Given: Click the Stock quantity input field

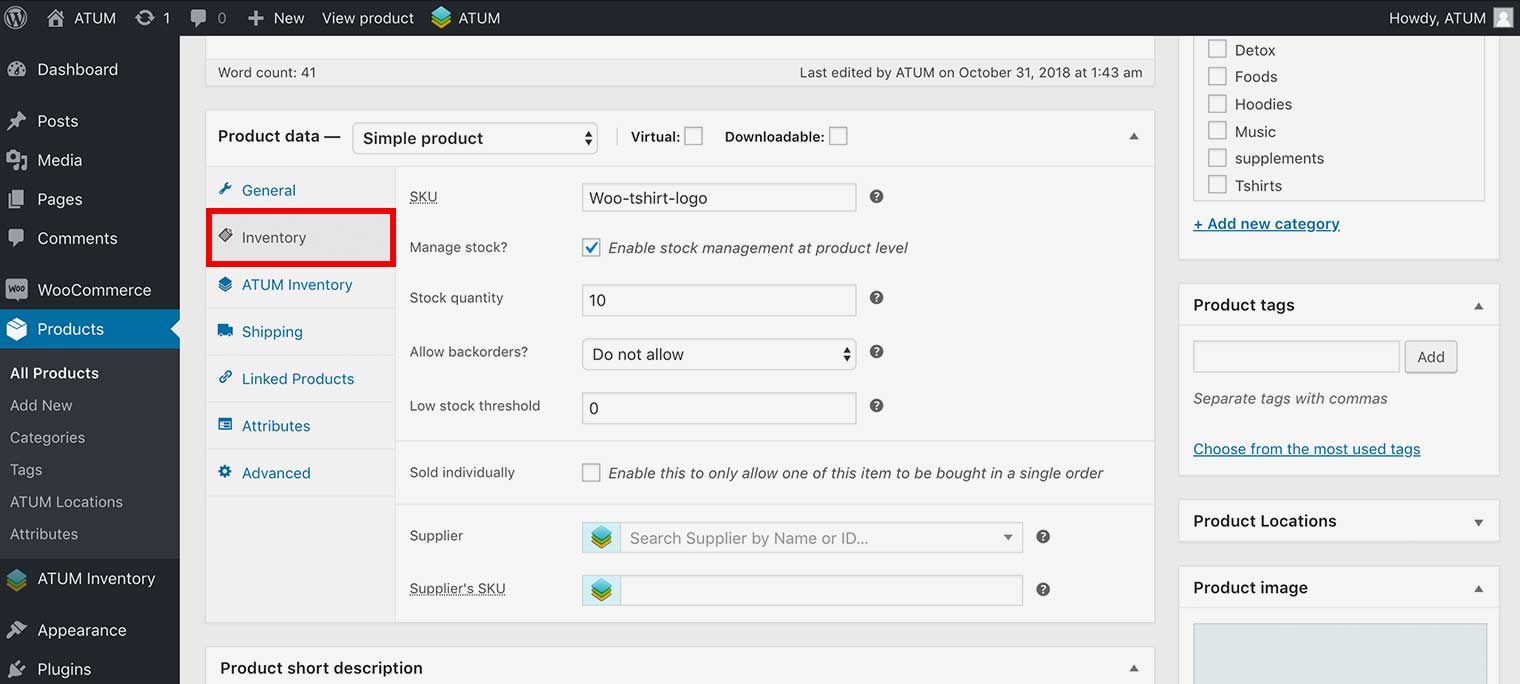Looking at the screenshot, I should pyautogui.click(x=718, y=300).
